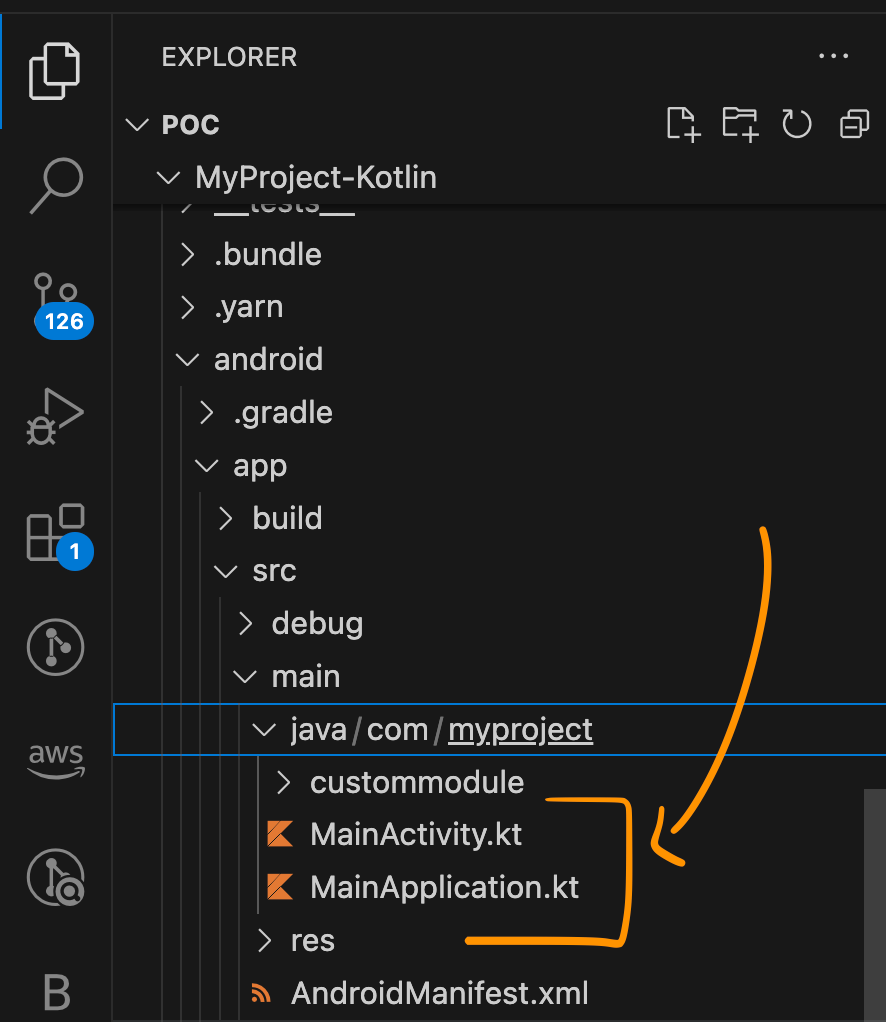Open the Source Control view showing 126 changes
This screenshot has width=886, height=1022.
(55, 295)
